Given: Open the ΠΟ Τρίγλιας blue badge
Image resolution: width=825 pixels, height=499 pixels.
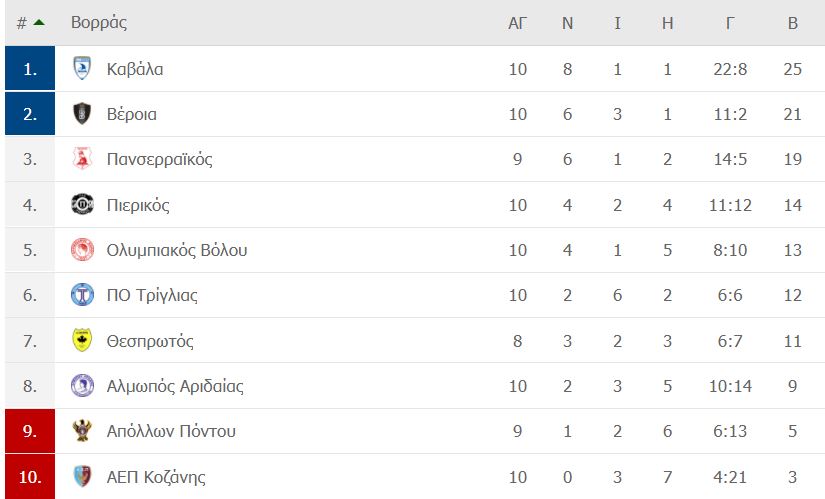Looking at the screenshot, I should (82, 295).
